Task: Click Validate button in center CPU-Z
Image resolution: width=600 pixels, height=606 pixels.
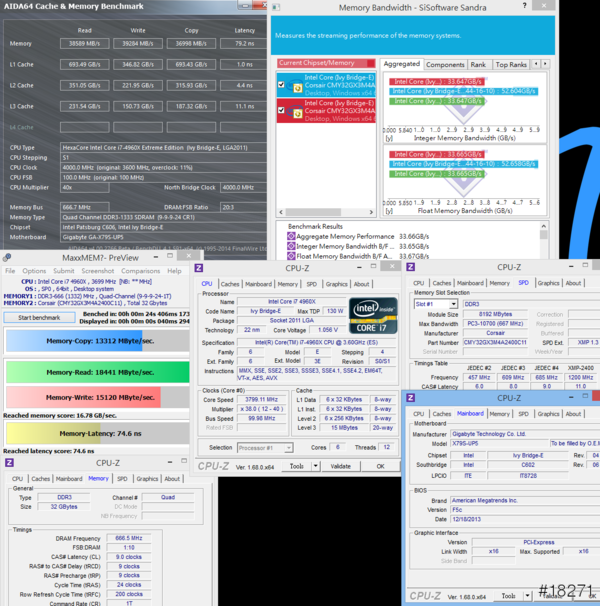Action: (341, 466)
